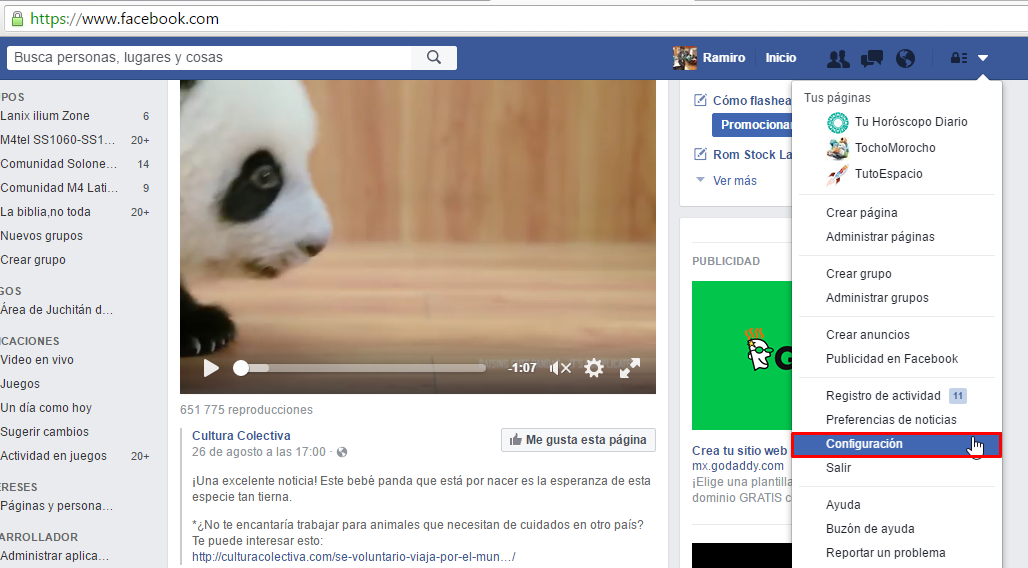Open privacy shortcuts lock icon
The width and height of the screenshot is (1028, 568).
click(x=959, y=58)
